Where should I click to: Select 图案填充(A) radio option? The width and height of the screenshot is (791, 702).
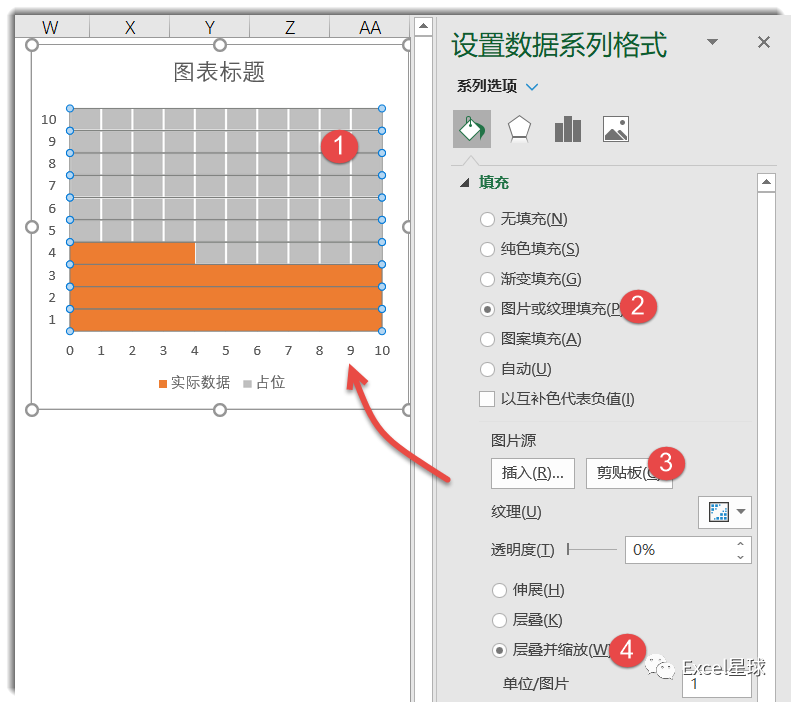487,339
